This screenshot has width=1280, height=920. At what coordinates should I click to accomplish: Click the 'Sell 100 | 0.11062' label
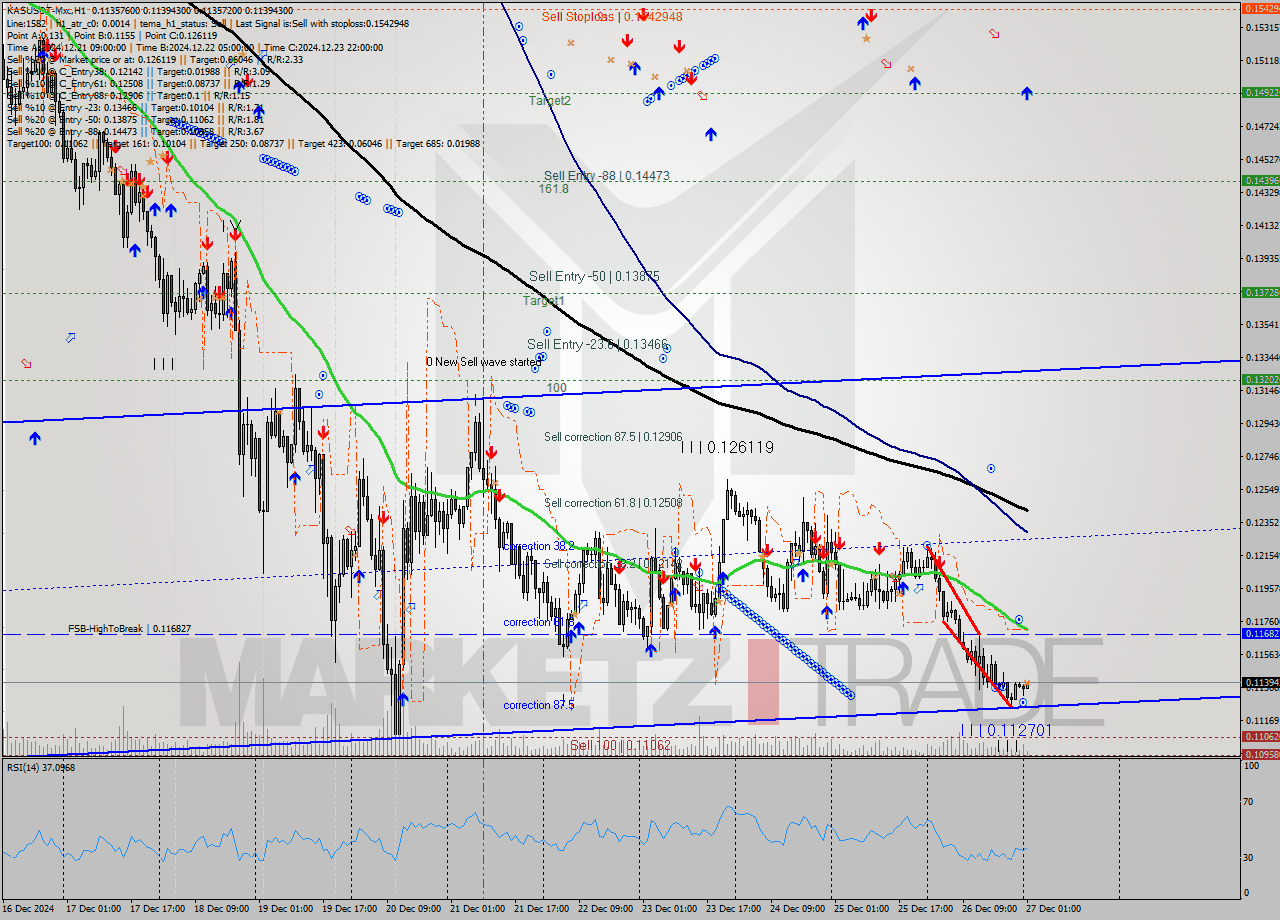[620, 746]
